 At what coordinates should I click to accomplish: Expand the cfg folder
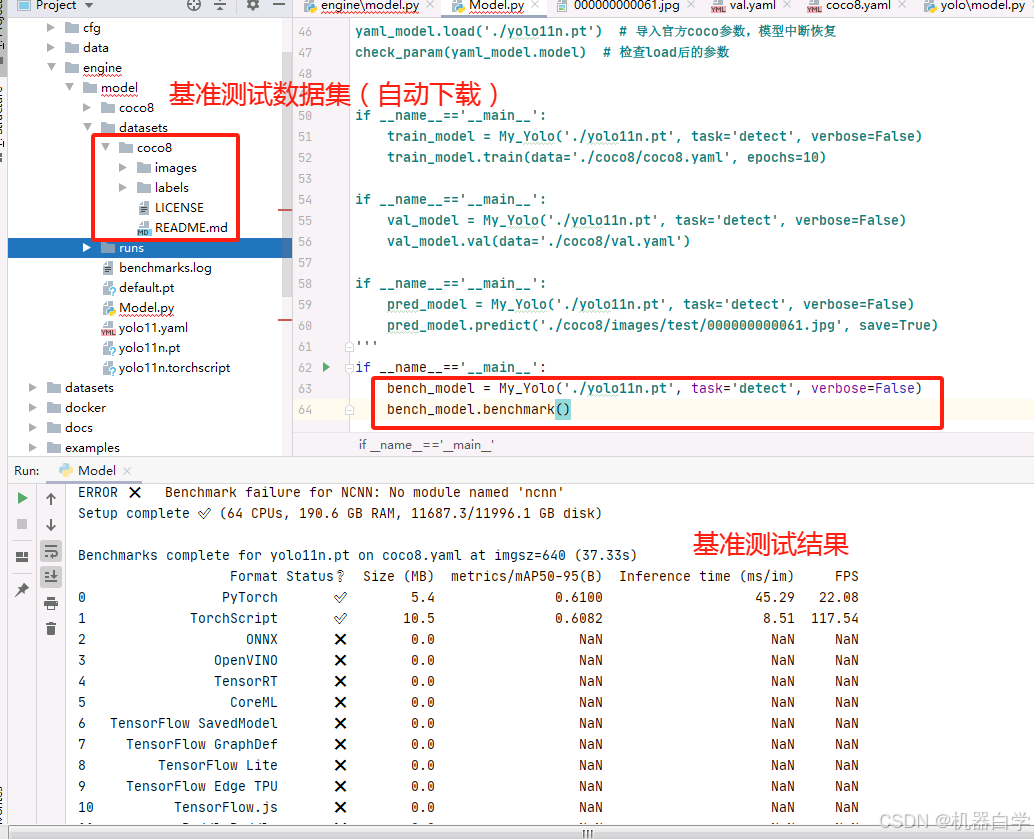pyautogui.click(x=51, y=28)
